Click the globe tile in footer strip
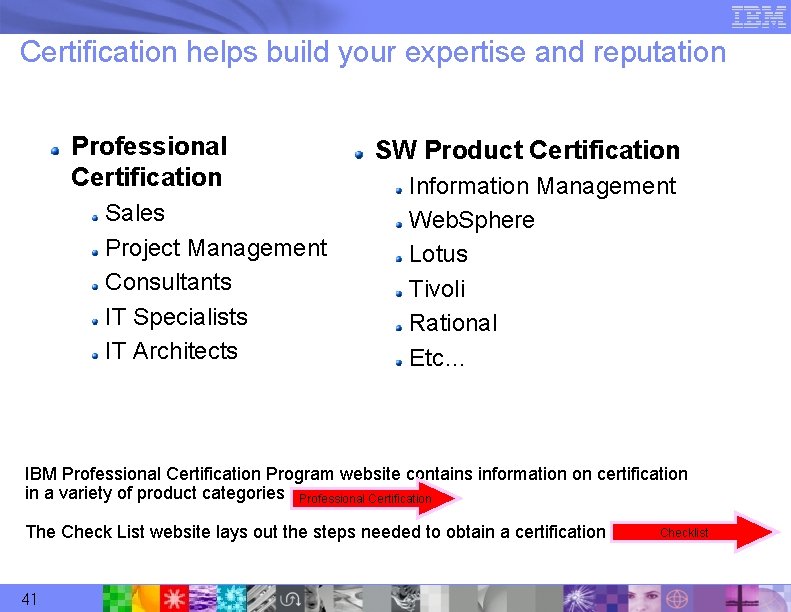This screenshot has height=612, width=791. 677,599
